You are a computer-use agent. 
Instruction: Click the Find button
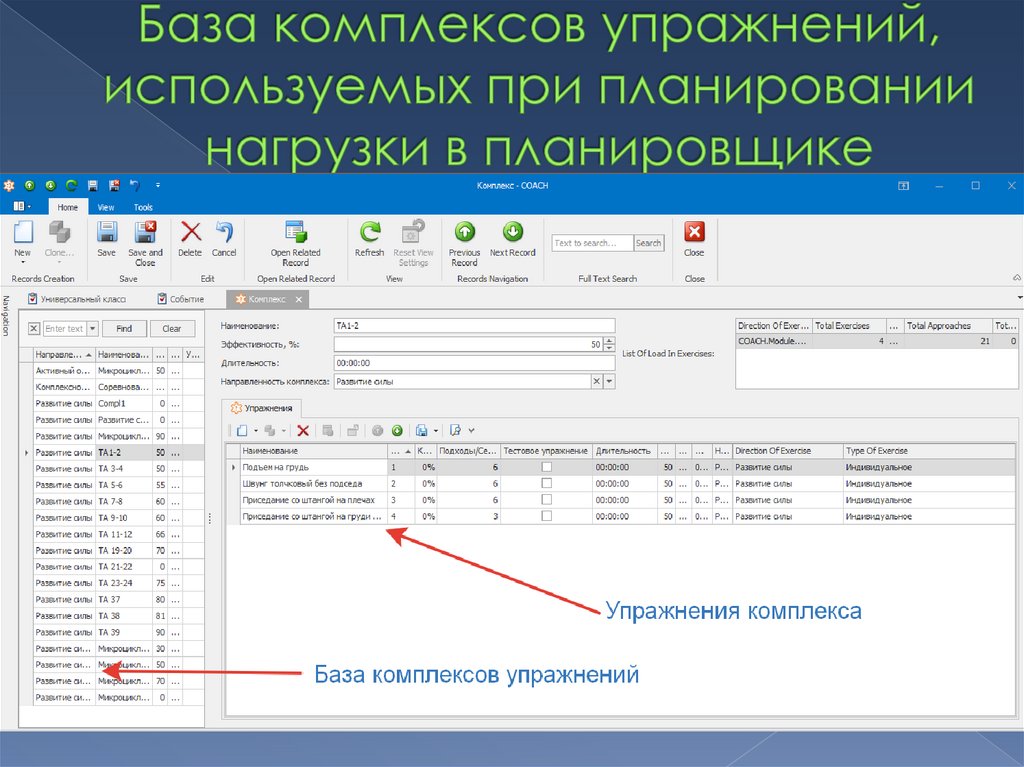click(124, 329)
